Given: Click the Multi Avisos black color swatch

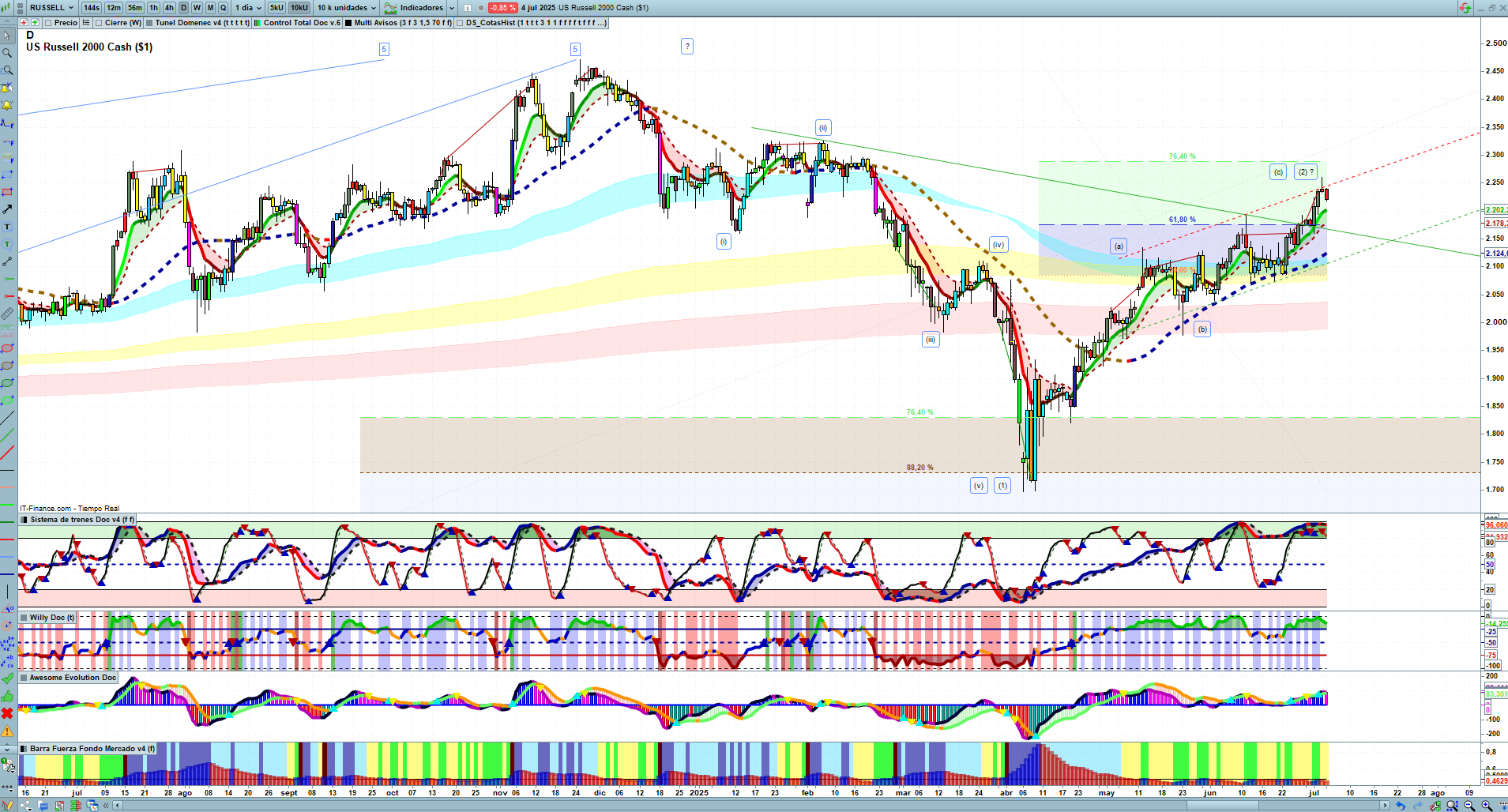Looking at the screenshot, I should (x=348, y=23).
